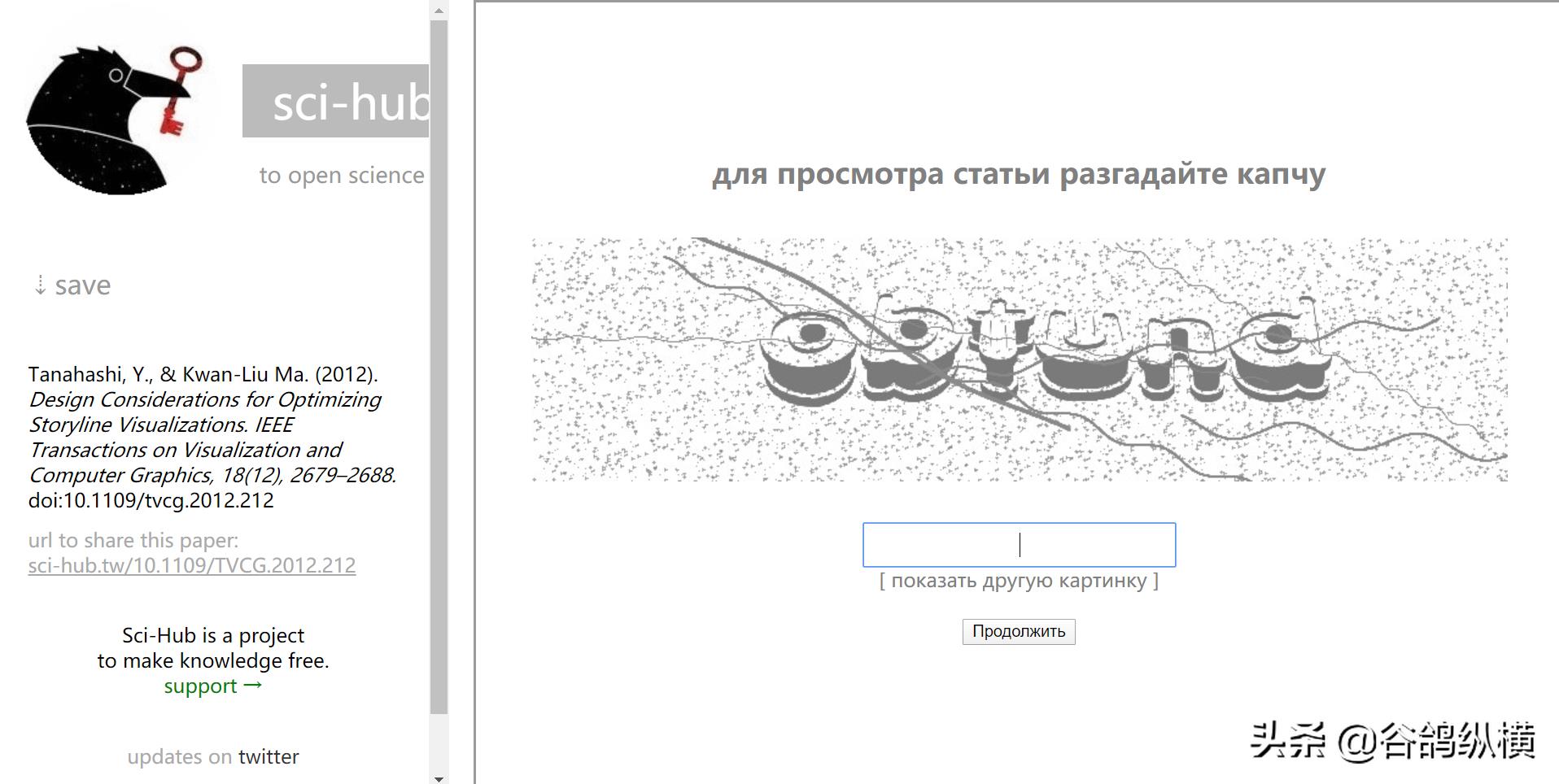Click the distorted captcha image
The width and height of the screenshot is (1559, 784).
[x=1019, y=359]
